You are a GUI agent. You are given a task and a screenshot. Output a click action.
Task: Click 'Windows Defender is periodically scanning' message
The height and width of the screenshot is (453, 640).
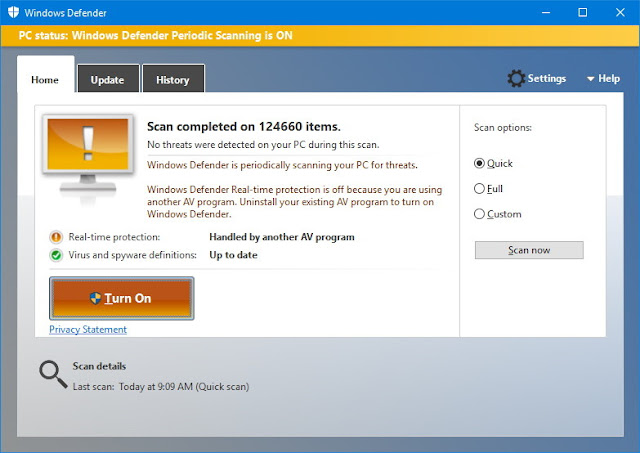pyautogui.click(x=282, y=165)
